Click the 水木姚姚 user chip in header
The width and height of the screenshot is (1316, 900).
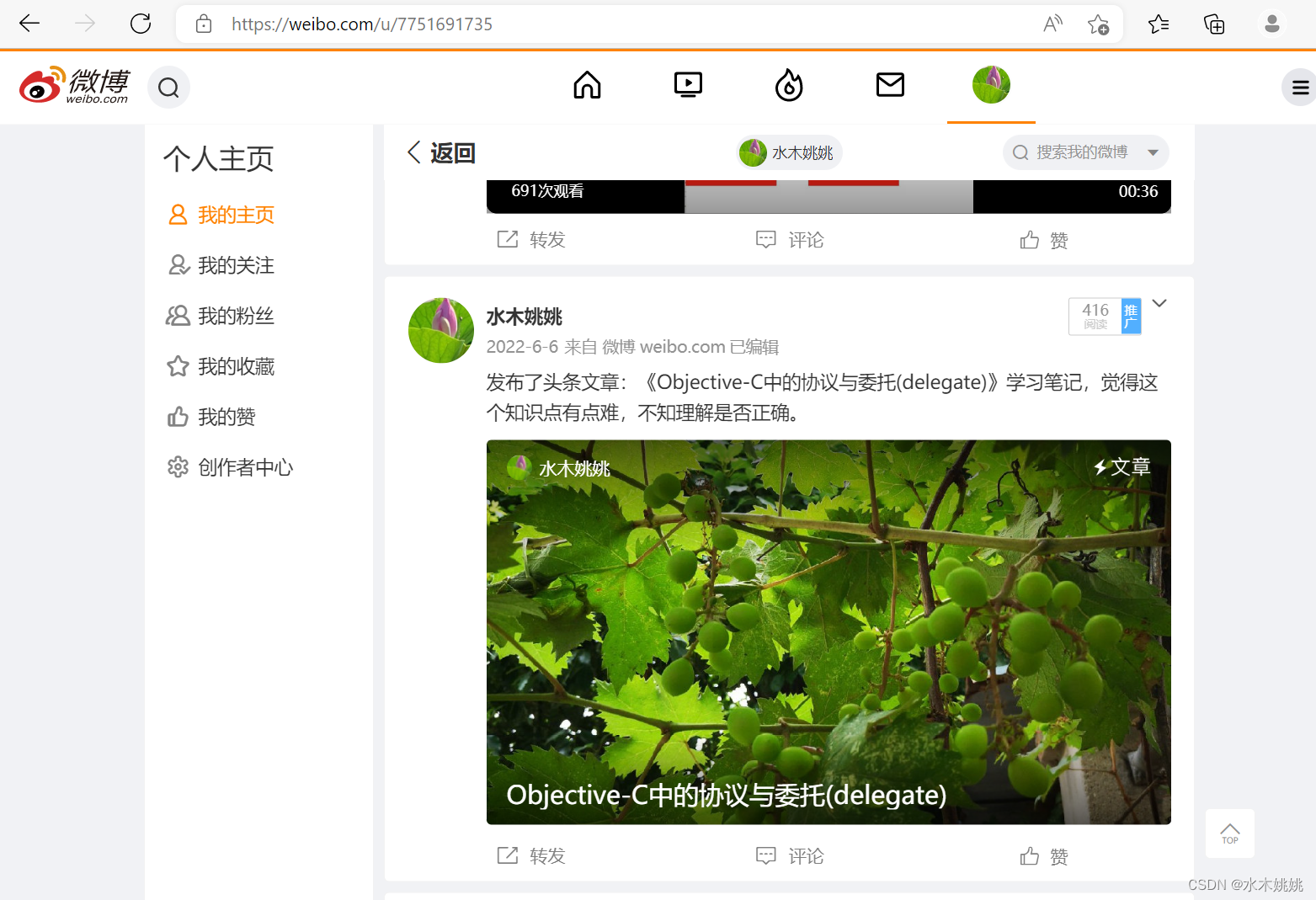point(789,152)
